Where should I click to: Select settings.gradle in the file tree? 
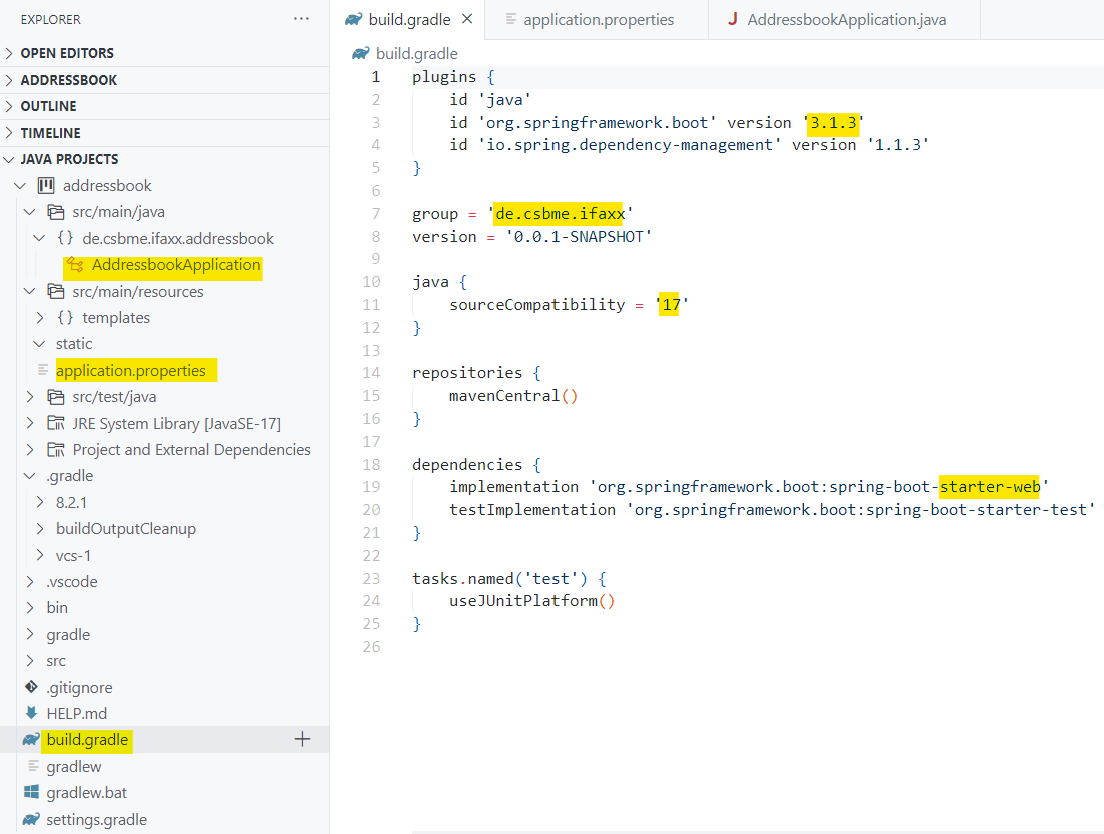point(96,819)
